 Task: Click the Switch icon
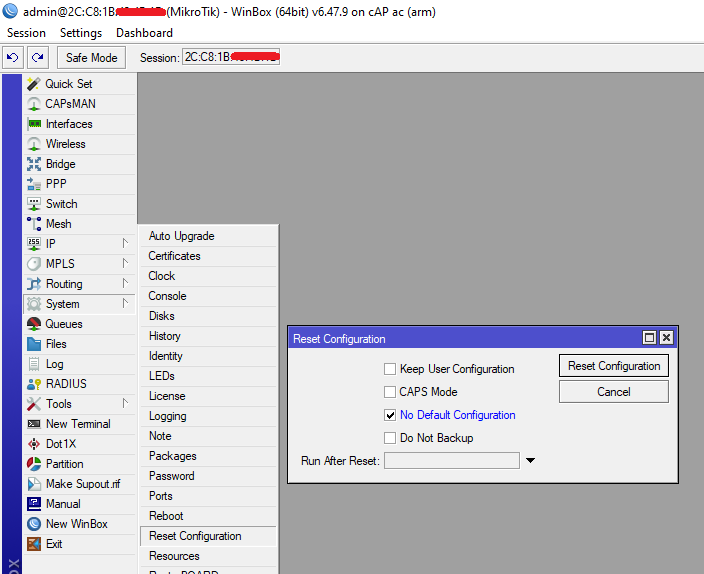[34, 204]
